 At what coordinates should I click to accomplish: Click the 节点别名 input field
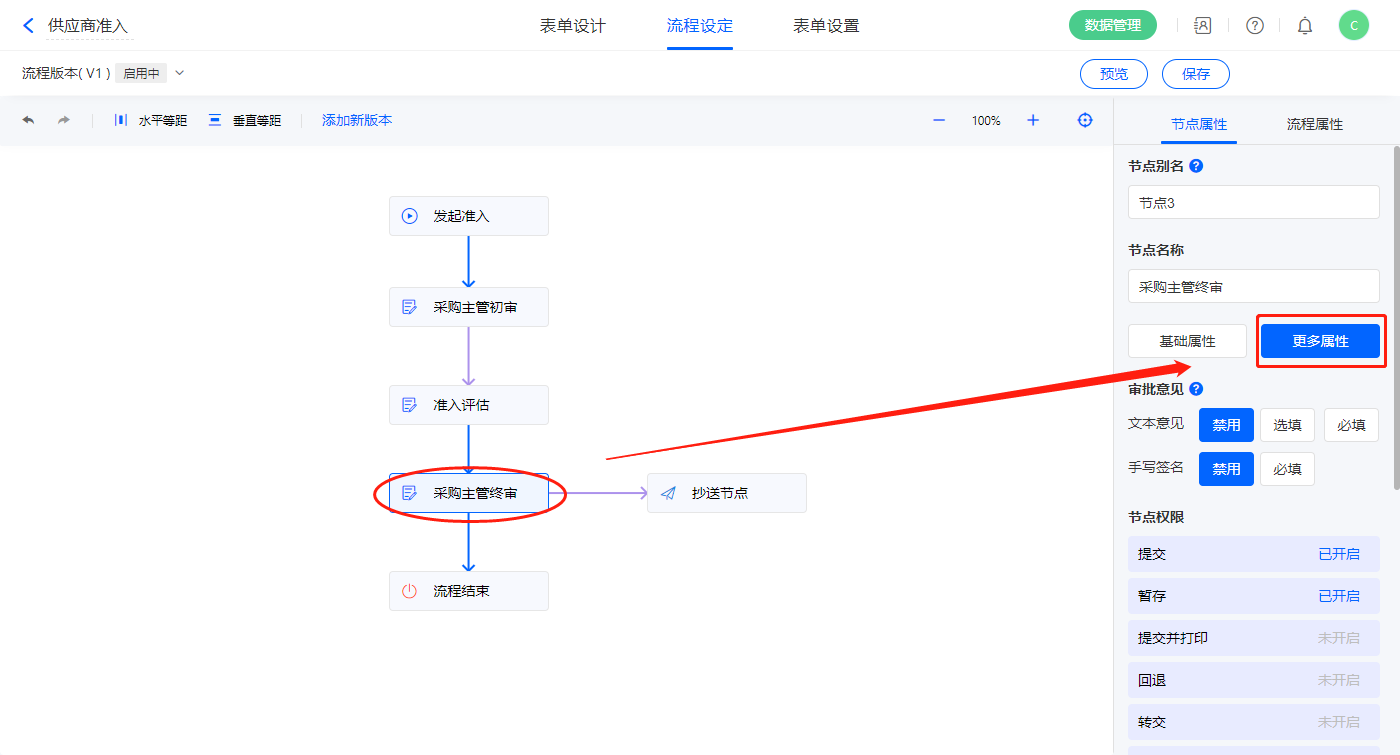coord(1253,203)
